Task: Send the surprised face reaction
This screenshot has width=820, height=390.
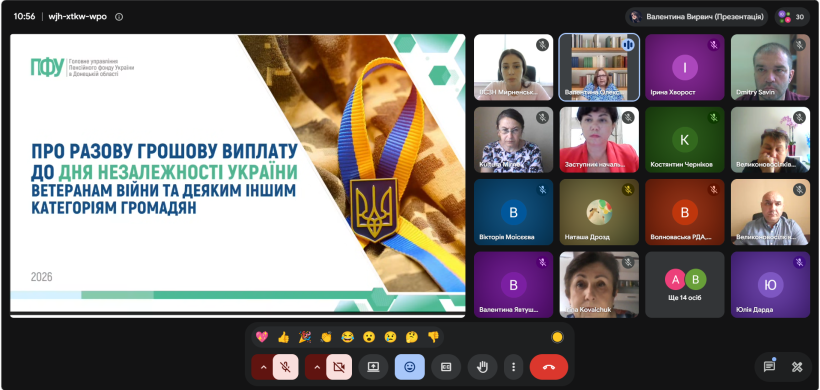Action: click(369, 337)
